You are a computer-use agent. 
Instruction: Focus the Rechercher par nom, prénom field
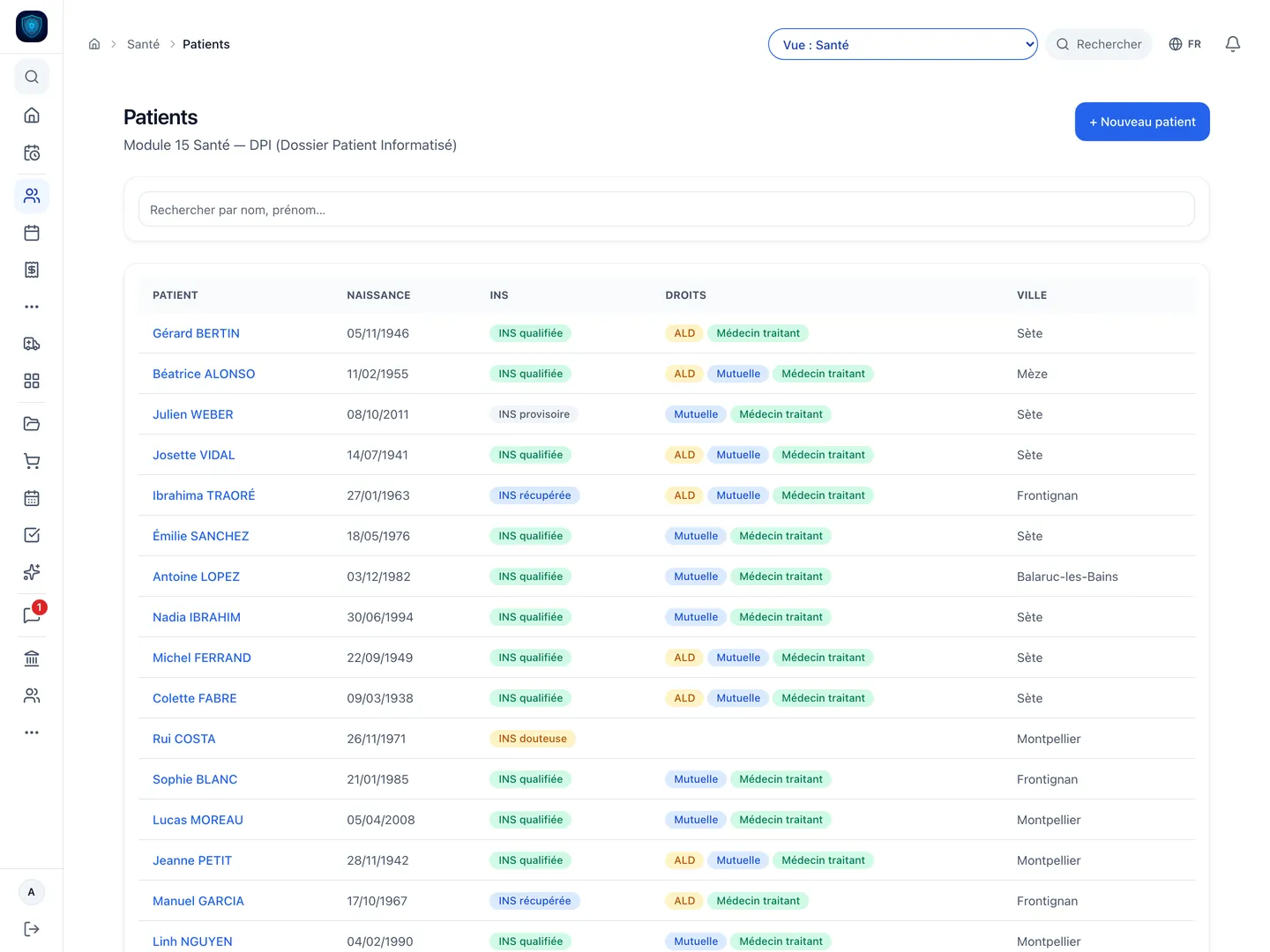(x=667, y=210)
